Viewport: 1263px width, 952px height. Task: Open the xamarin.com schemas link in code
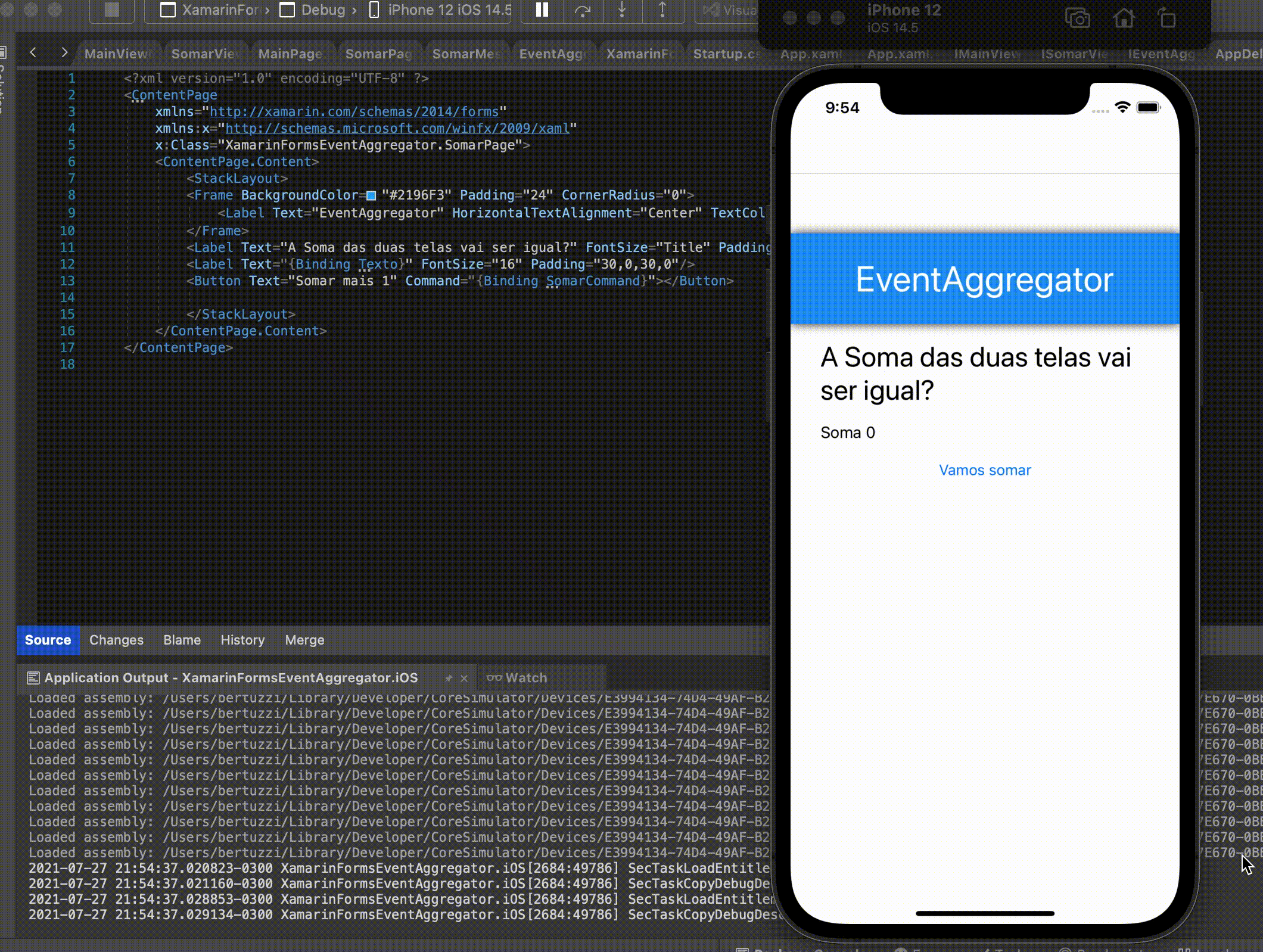[x=354, y=111]
